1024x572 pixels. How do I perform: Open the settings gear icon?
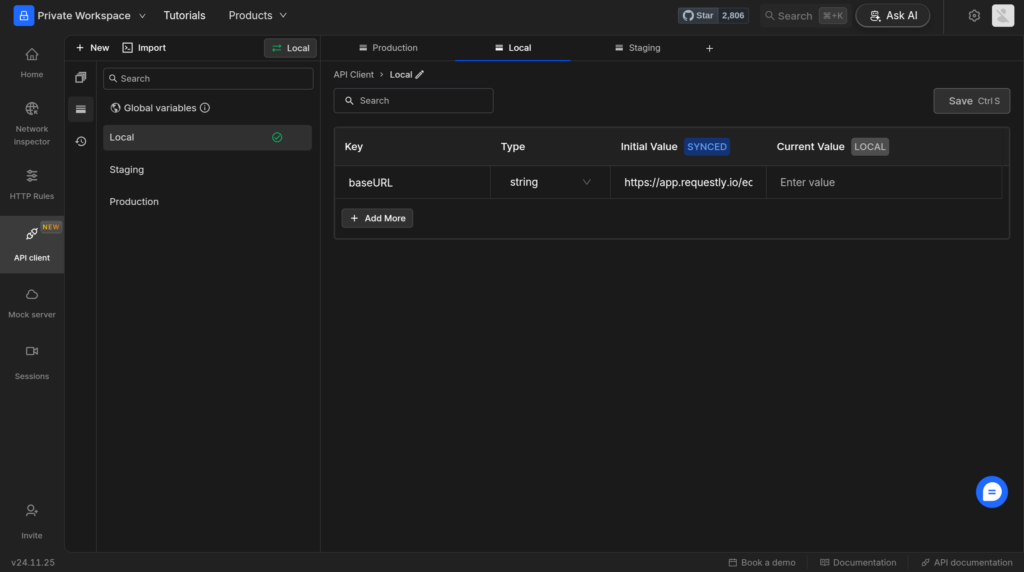[x=974, y=16]
